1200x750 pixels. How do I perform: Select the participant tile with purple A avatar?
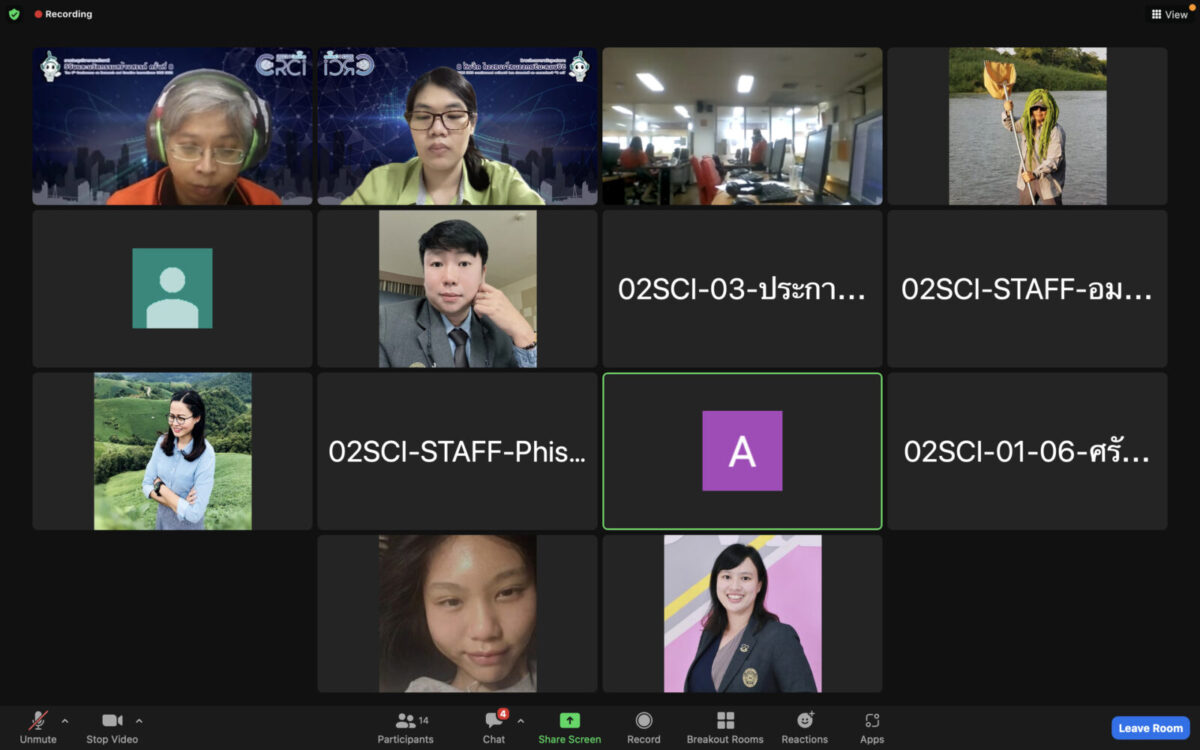742,451
